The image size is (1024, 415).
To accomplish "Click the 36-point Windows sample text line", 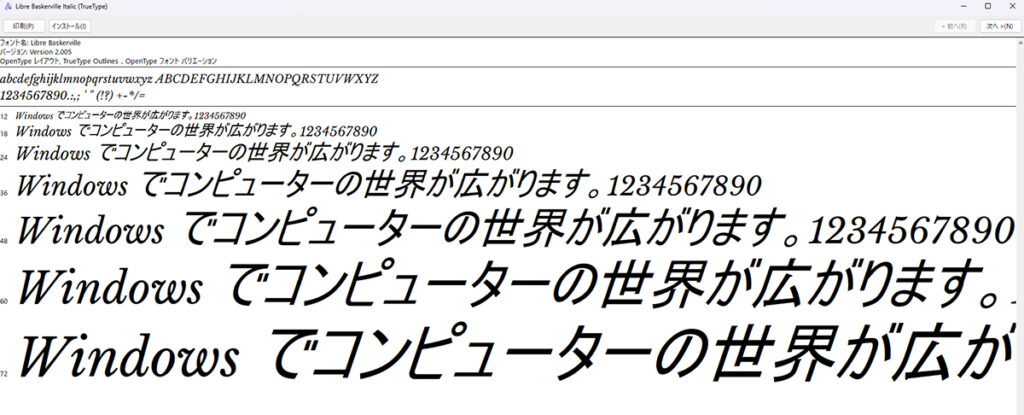I will coord(389,186).
